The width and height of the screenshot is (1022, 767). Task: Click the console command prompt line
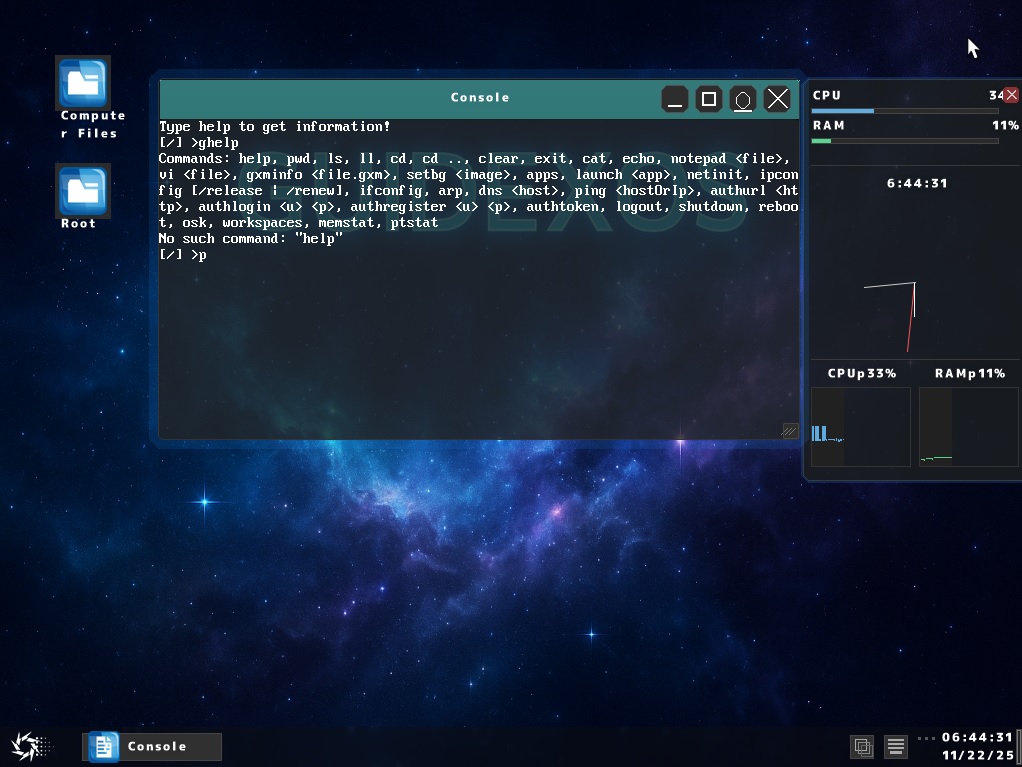pyautogui.click(x=400, y=255)
